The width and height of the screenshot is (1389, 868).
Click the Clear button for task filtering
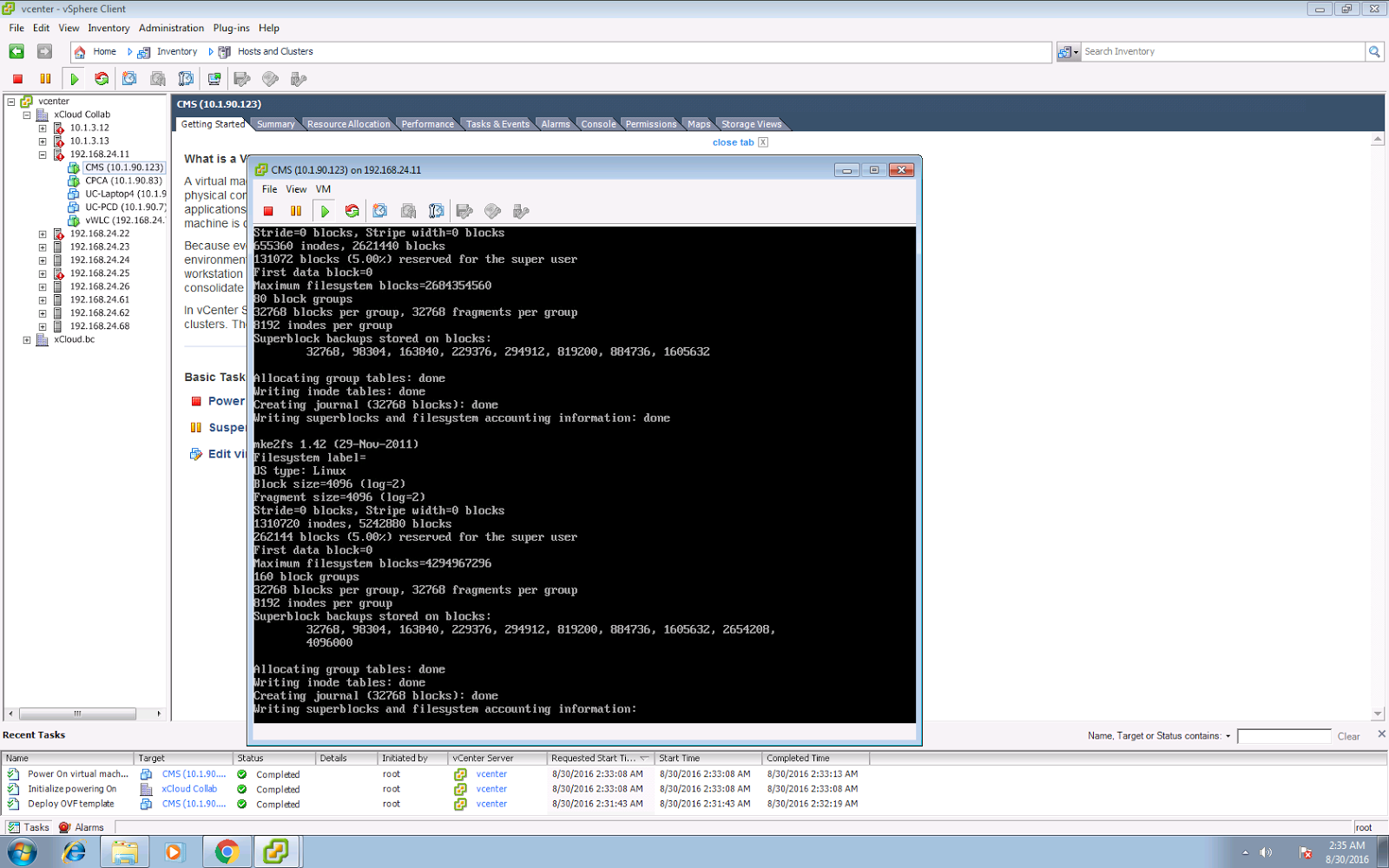1349,735
